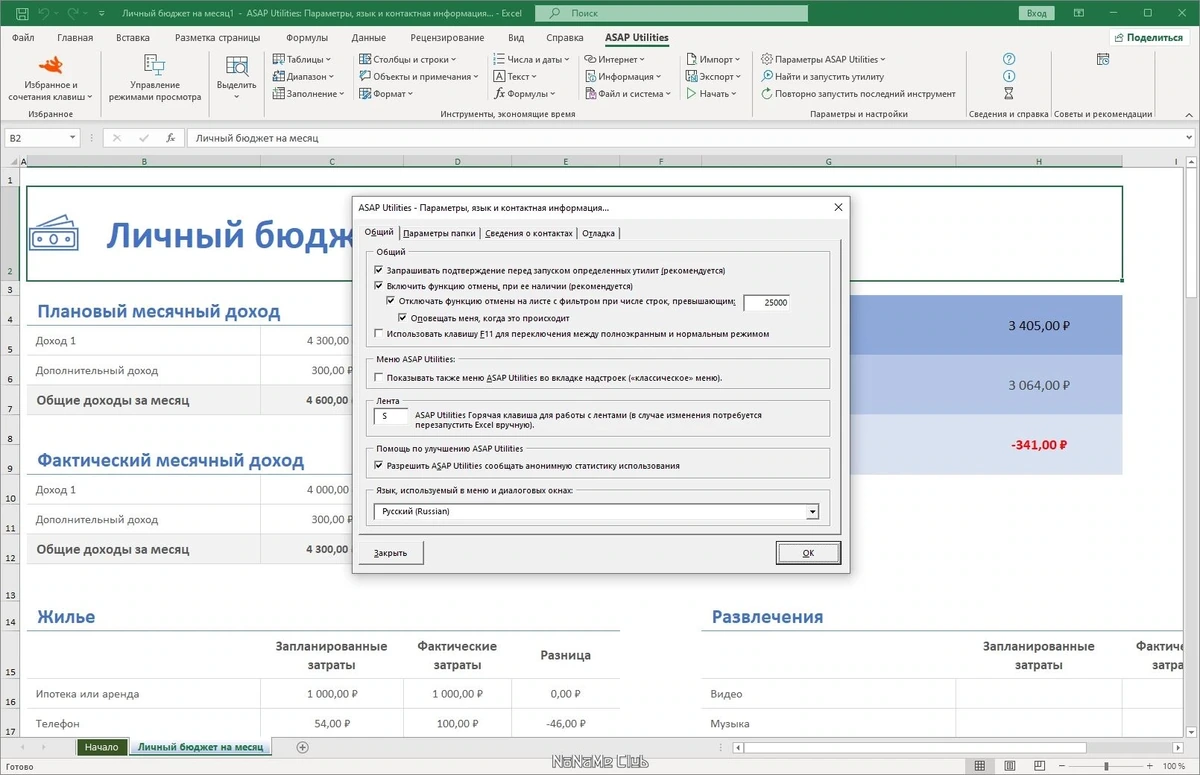Open the Импорт dropdown
1200x775 pixels.
click(712, 59)
